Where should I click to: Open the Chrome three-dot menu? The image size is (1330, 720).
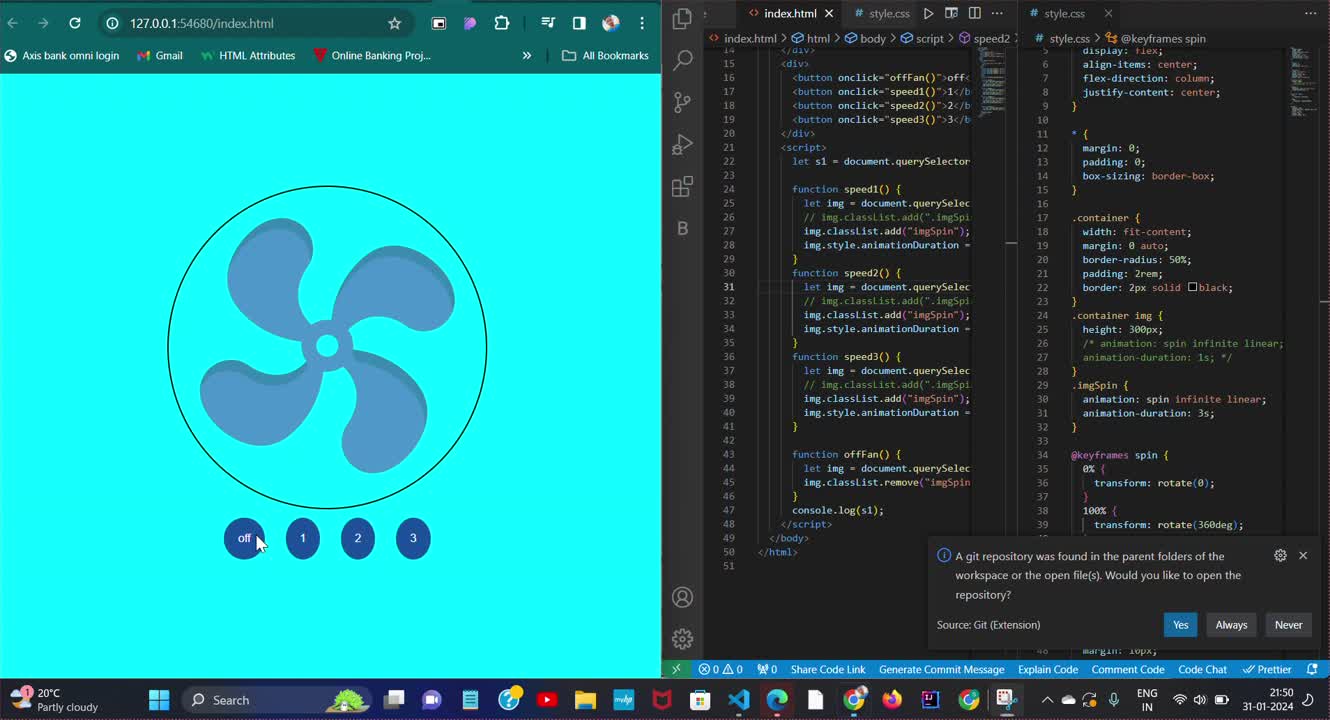(642, 23)
